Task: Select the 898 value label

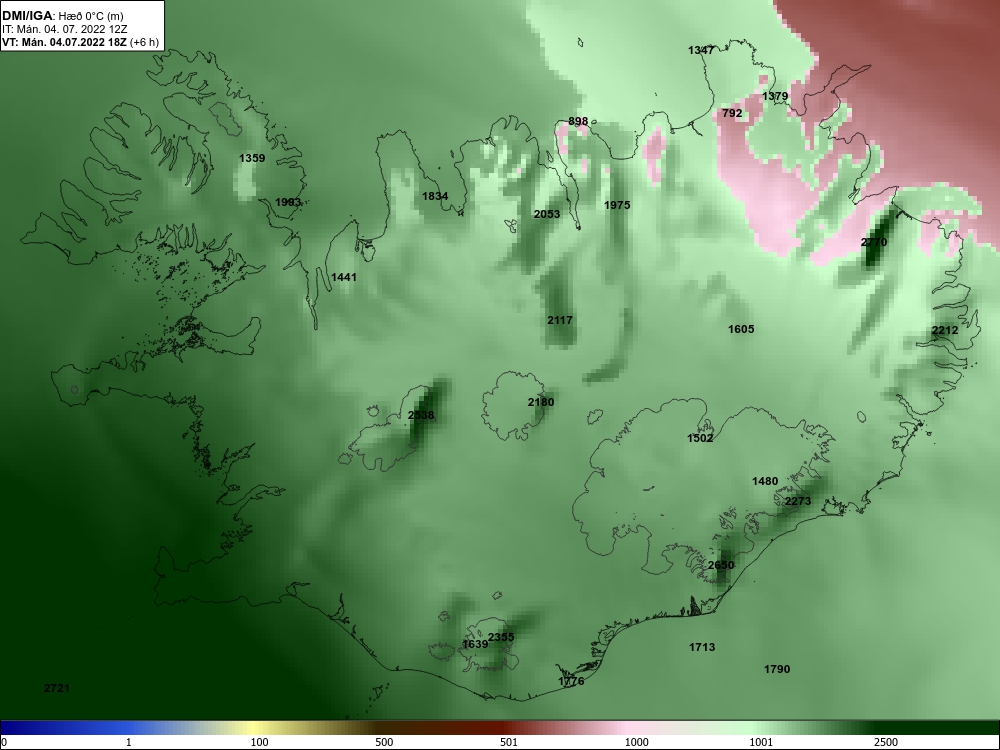Action: 578,121
